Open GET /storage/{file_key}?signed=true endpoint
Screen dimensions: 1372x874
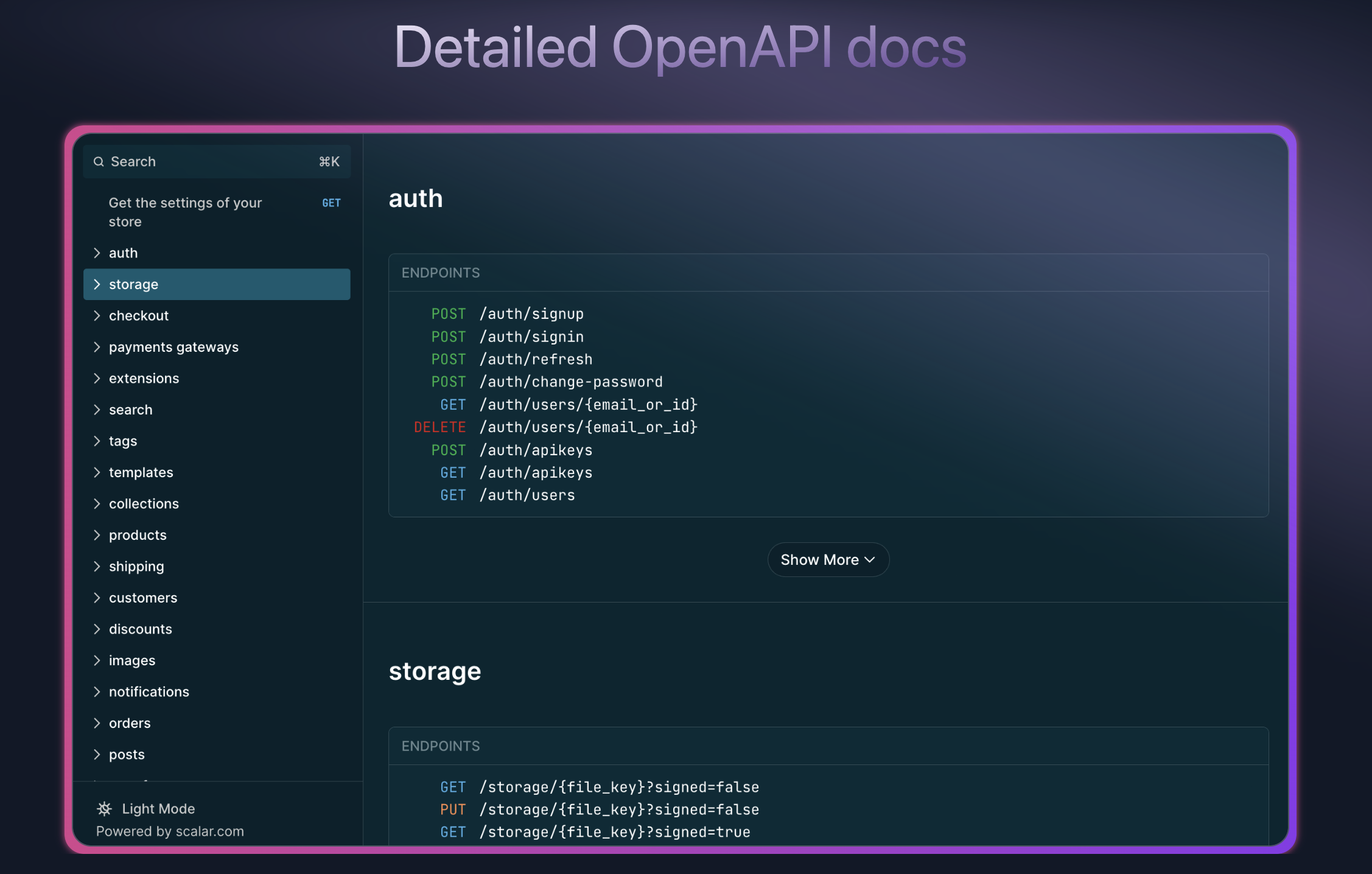point(595,832)
